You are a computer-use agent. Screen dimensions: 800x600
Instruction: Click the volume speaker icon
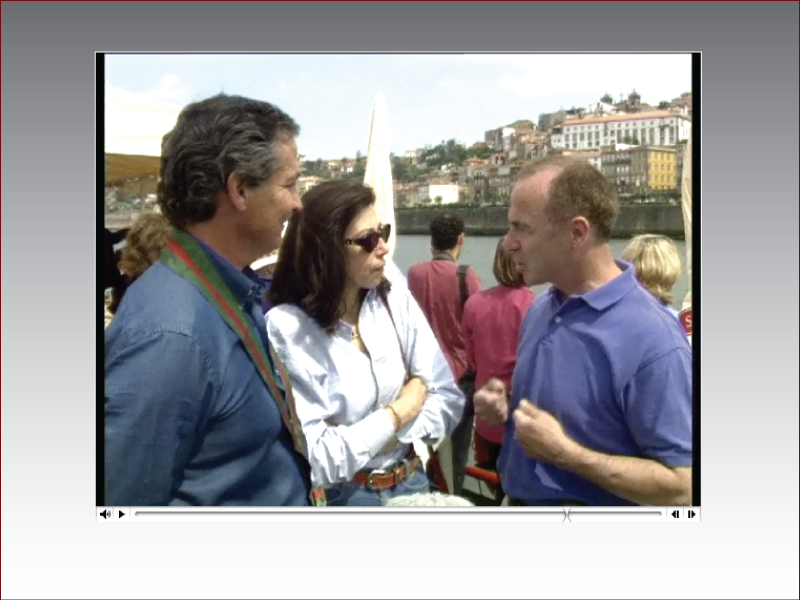click(105, 514)
